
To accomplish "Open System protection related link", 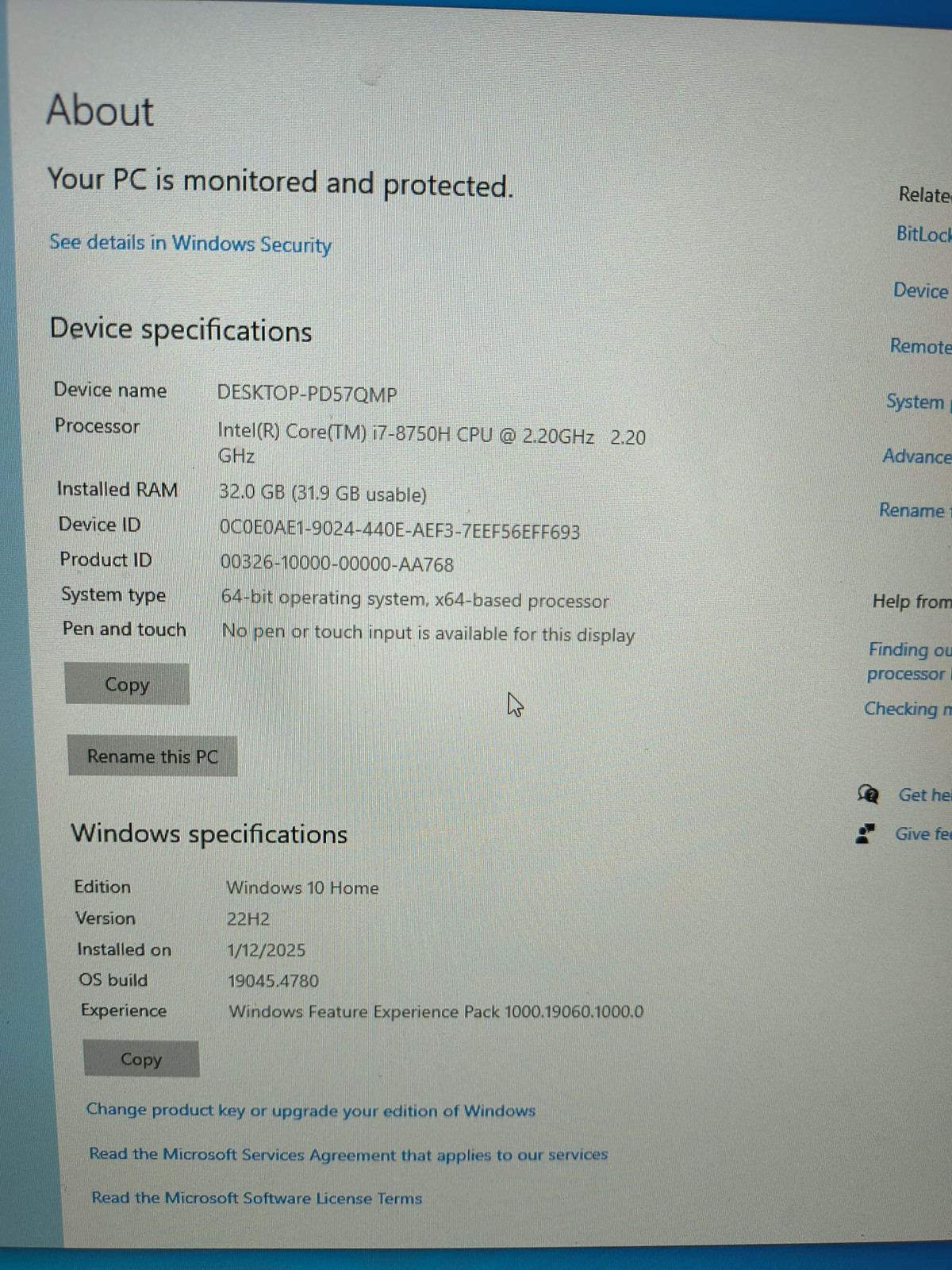I will pyautogui.click(x=917, y=402).
